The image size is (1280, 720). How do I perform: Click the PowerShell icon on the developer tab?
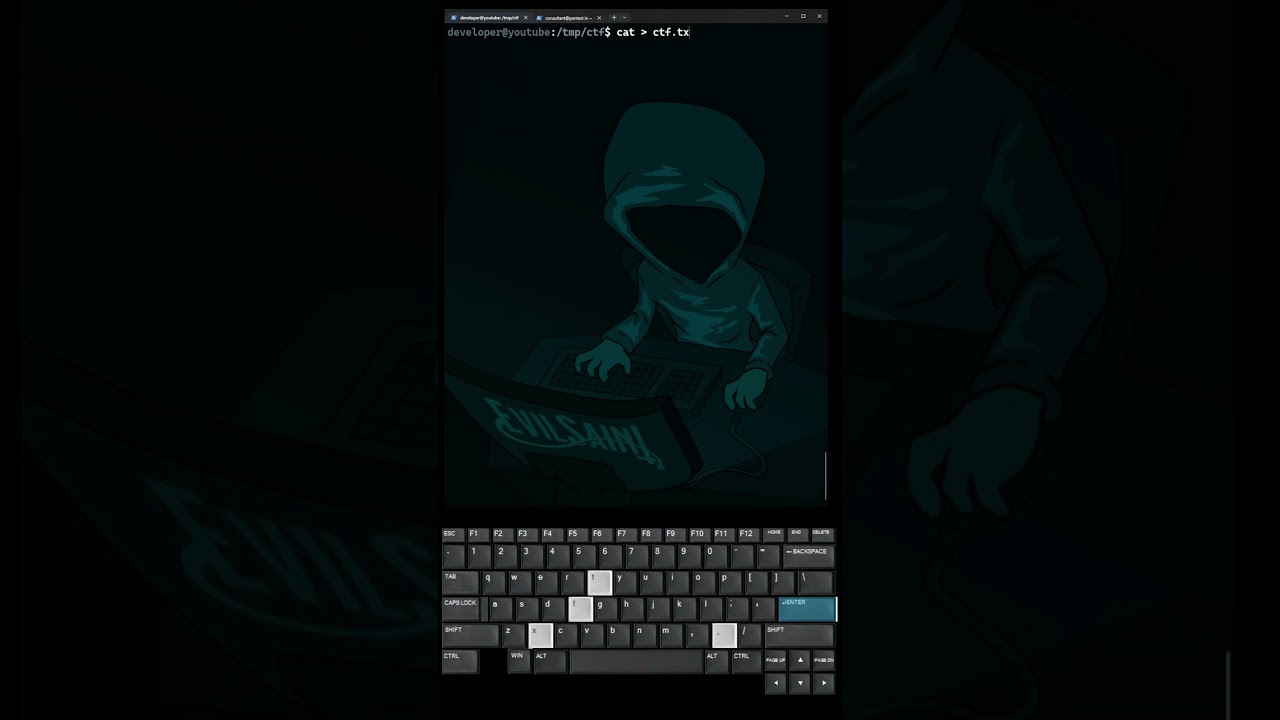coord(454,17)
